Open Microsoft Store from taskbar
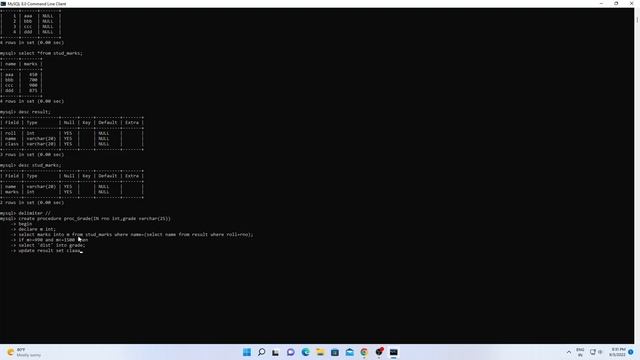Screen dimensions: 640x360 [x=335, y=352]
